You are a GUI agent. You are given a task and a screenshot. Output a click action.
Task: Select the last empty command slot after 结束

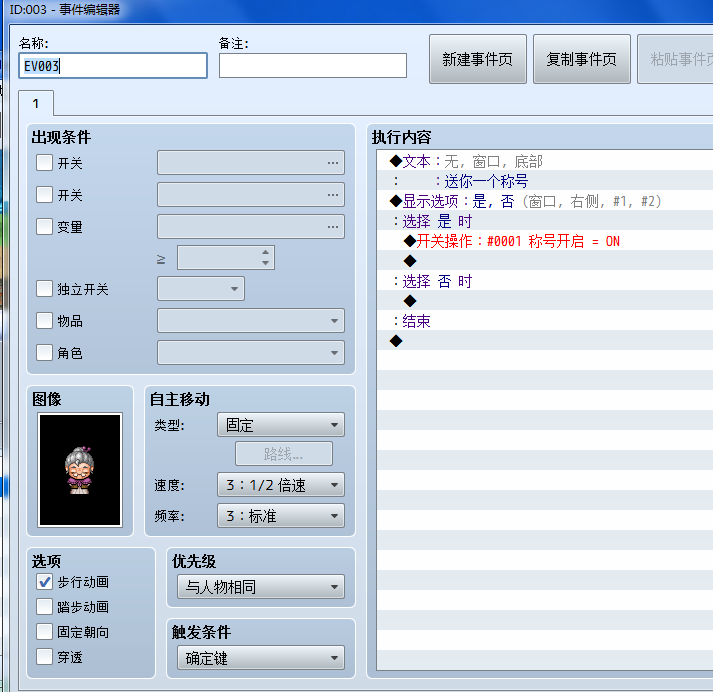545,341
